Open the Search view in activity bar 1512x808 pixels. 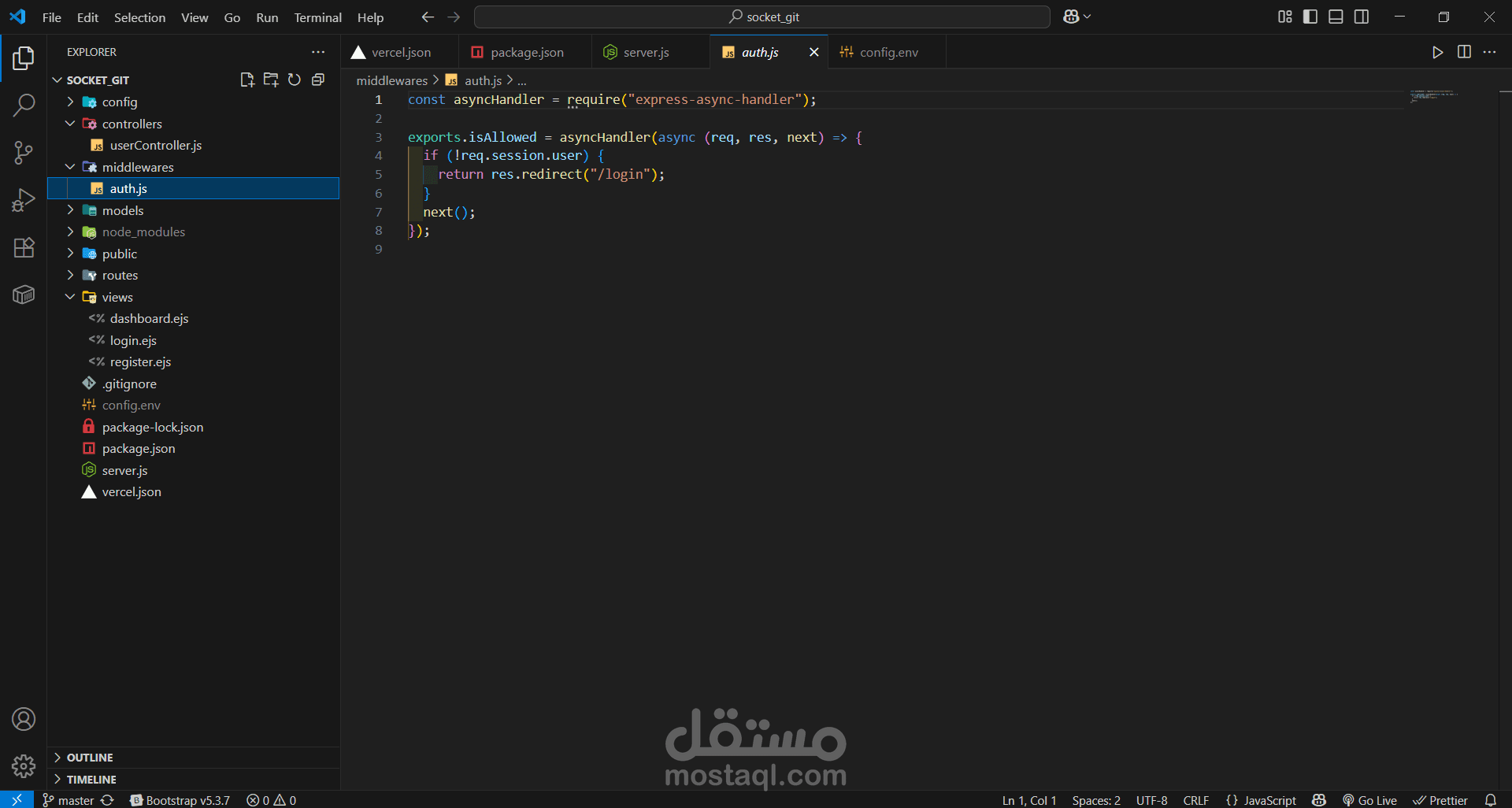coord(24,105)
